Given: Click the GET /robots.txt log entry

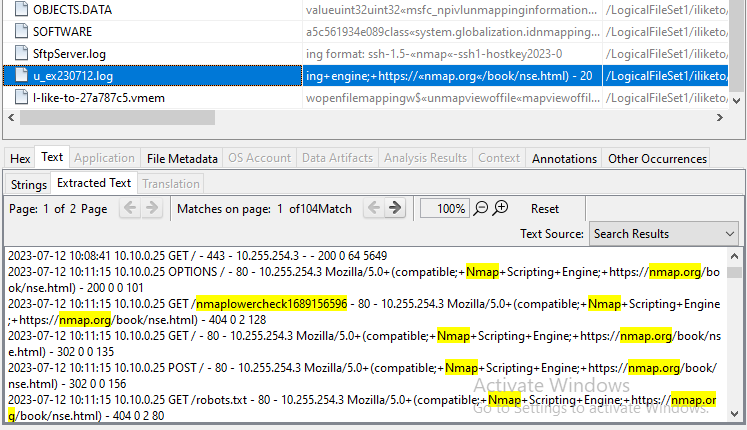Looking at the screenshot, I should tap(362, 408).
